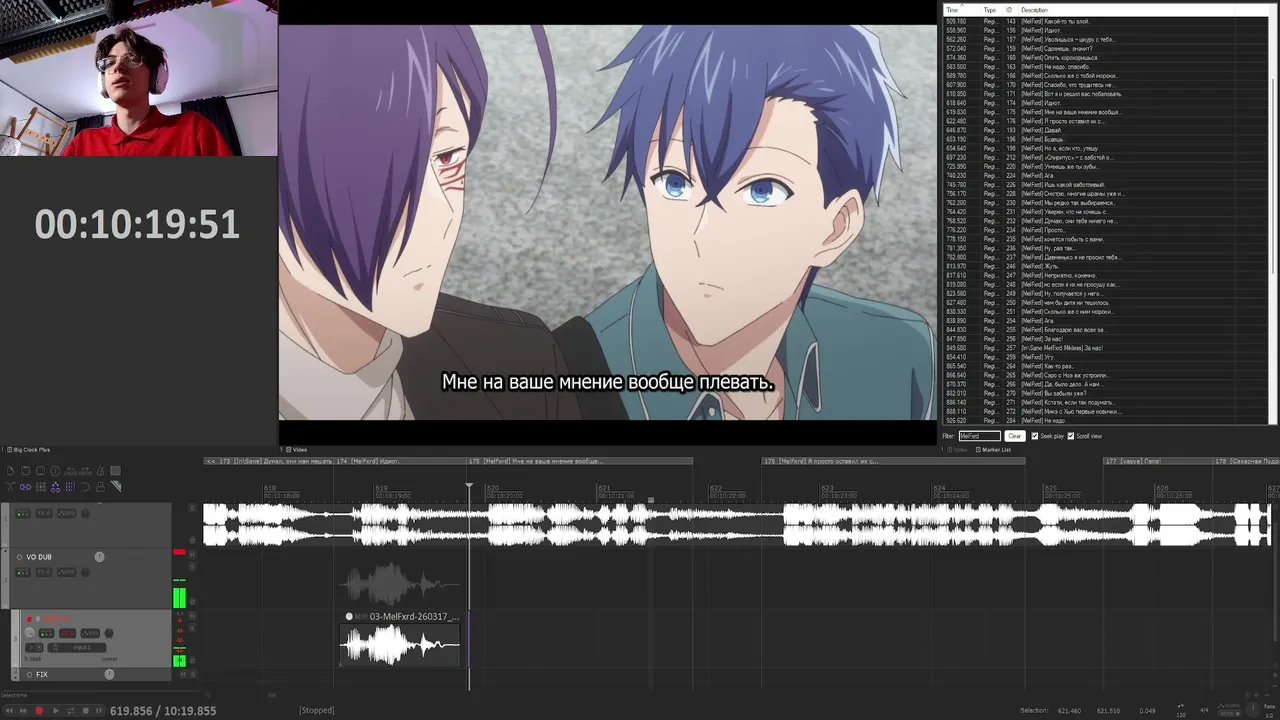Jump to project end with forward button

(x=23, y=711)
